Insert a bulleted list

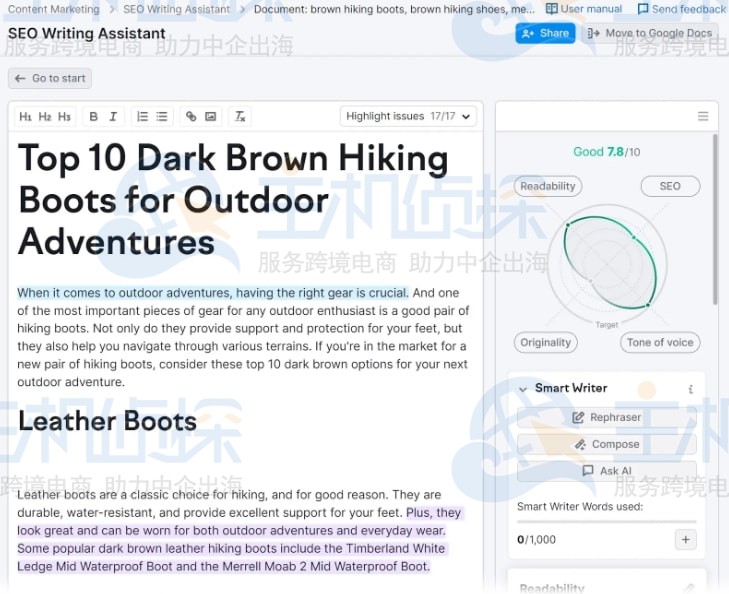[x=162, y=117]
